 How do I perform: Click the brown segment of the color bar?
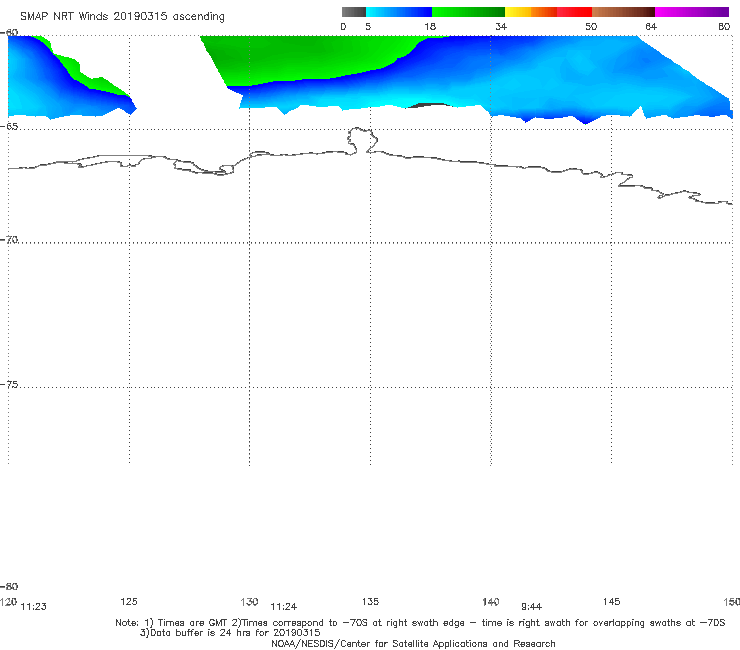point(623,12)
